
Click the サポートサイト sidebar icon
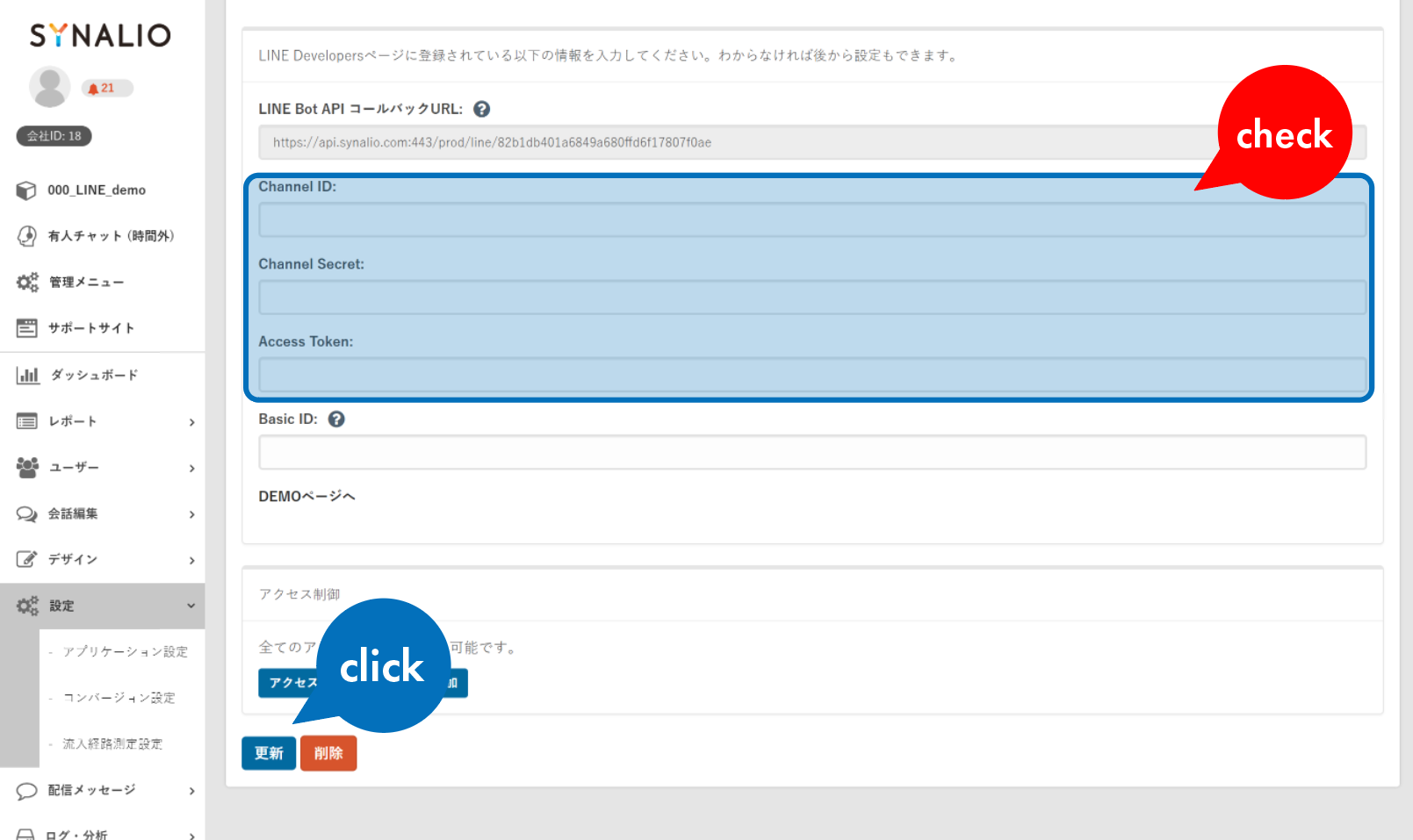[27, 328]
